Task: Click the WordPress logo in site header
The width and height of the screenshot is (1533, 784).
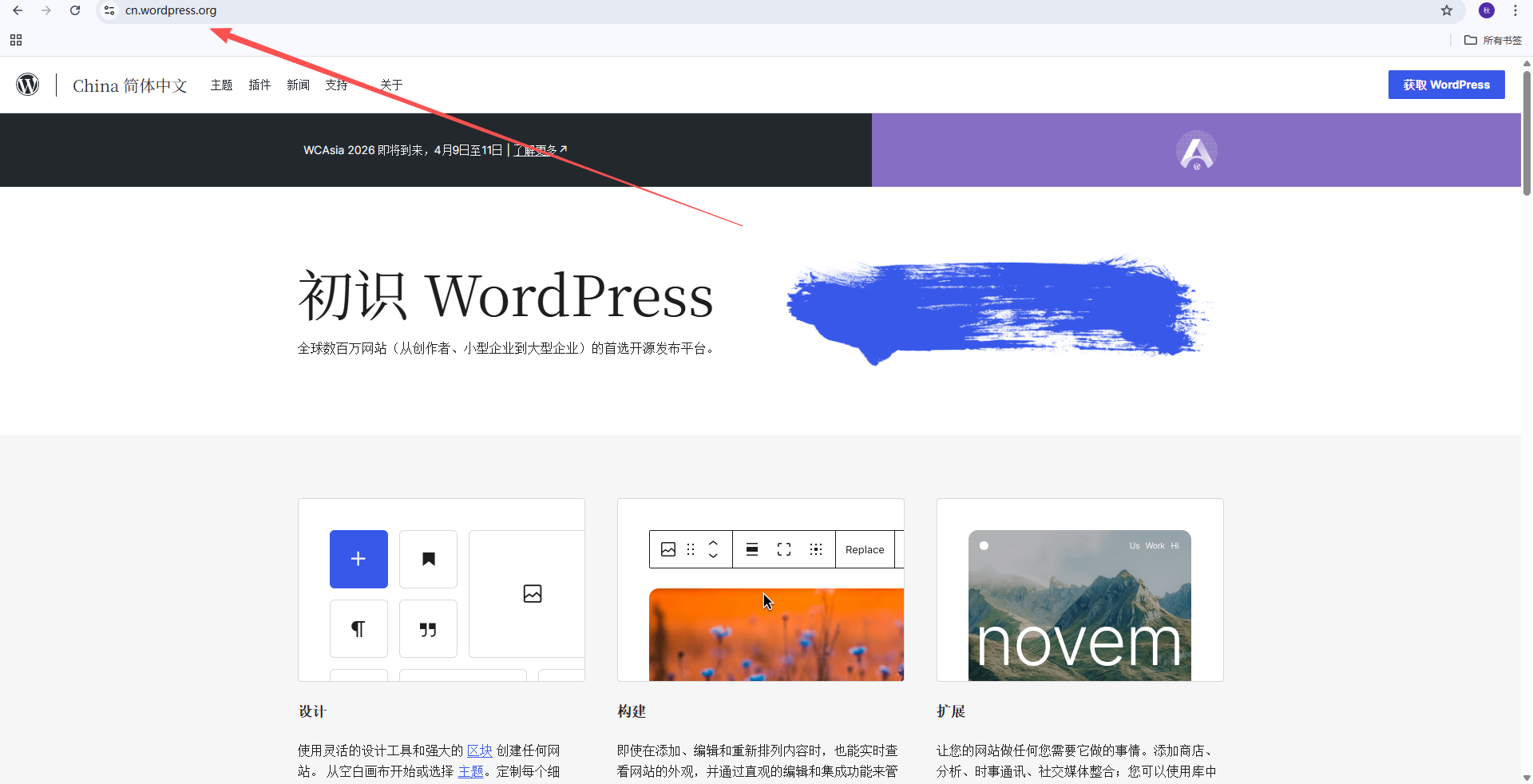Action: point(28,85)
